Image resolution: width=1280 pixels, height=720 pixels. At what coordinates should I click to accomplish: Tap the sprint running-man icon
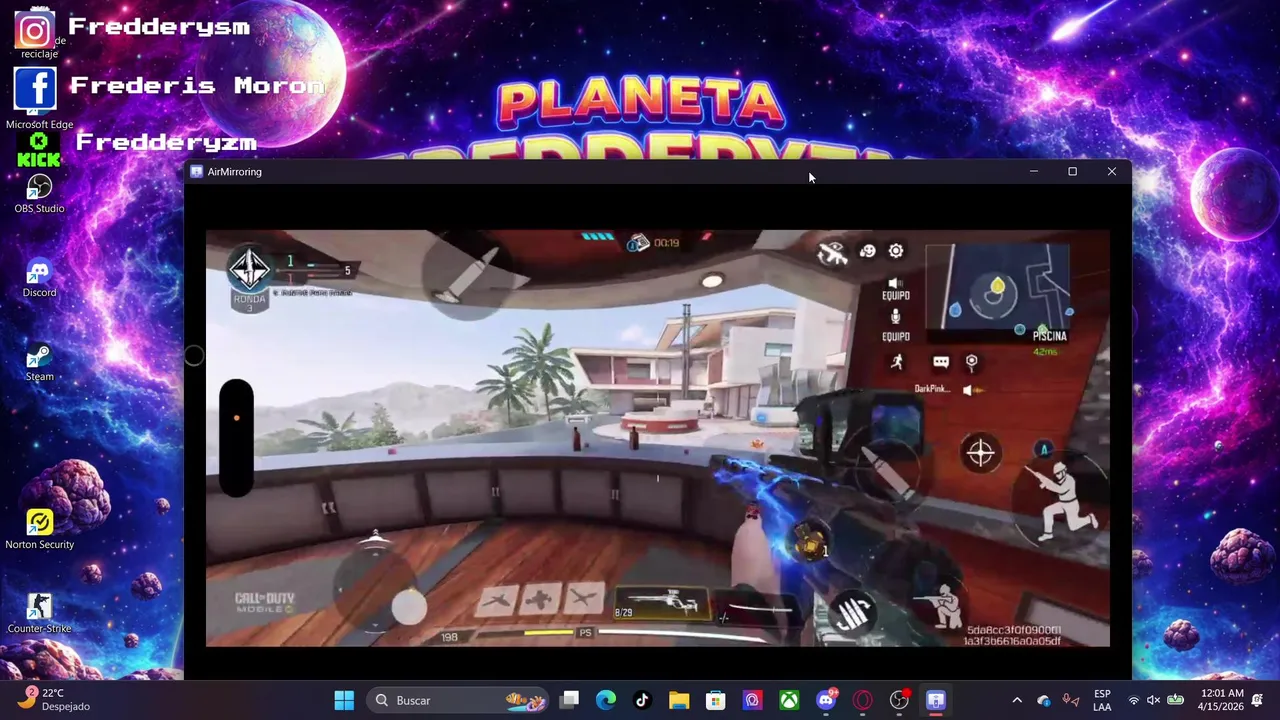(897, 362)
